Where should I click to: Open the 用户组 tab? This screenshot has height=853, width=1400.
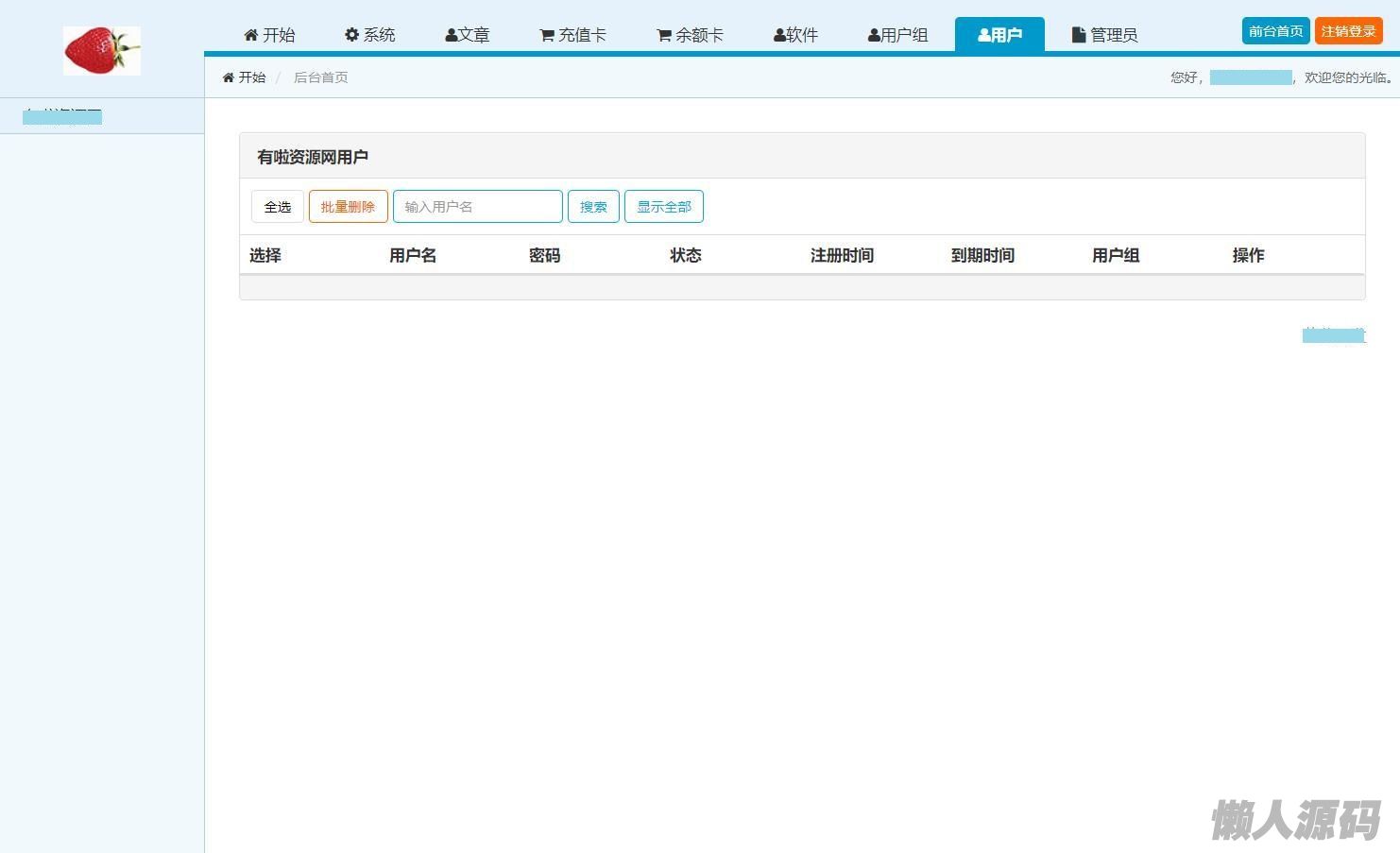[897, 35]
